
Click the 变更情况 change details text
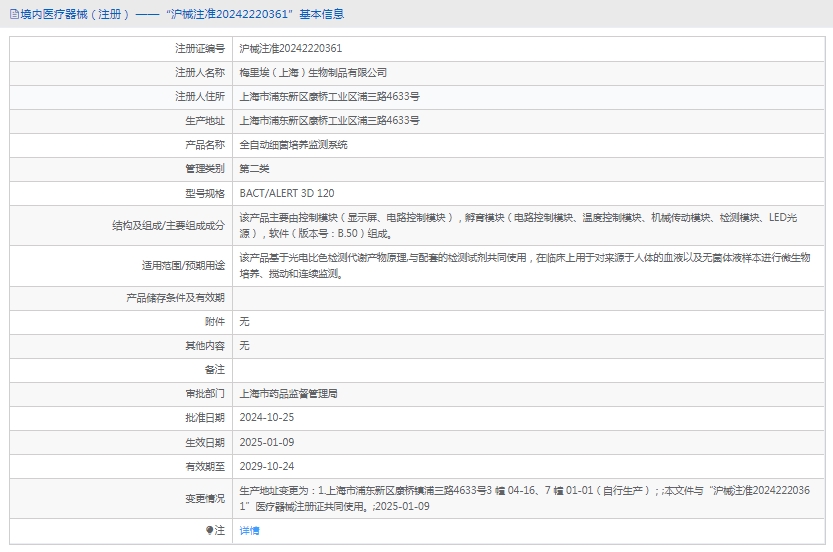point(520,498)
